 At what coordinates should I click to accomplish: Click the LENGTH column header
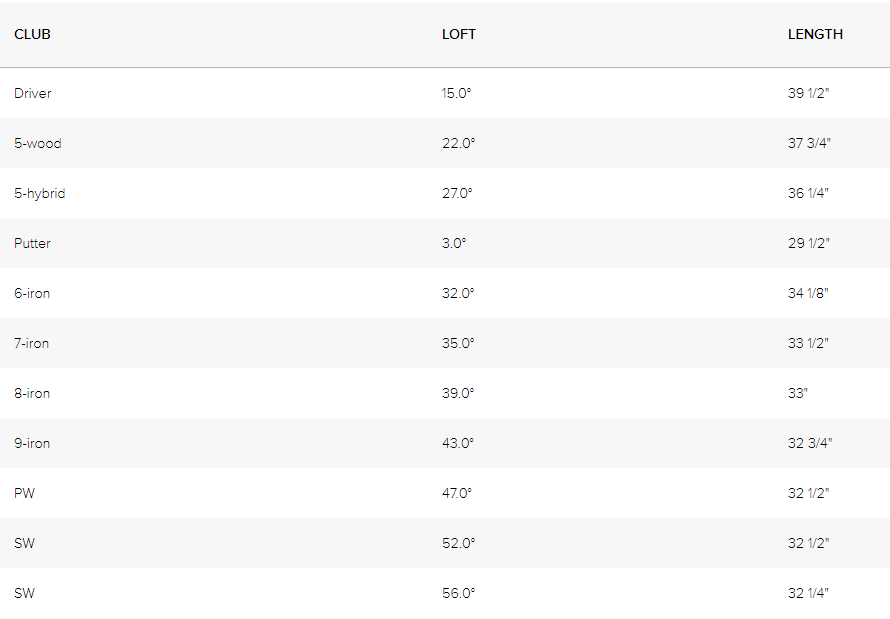815,35
